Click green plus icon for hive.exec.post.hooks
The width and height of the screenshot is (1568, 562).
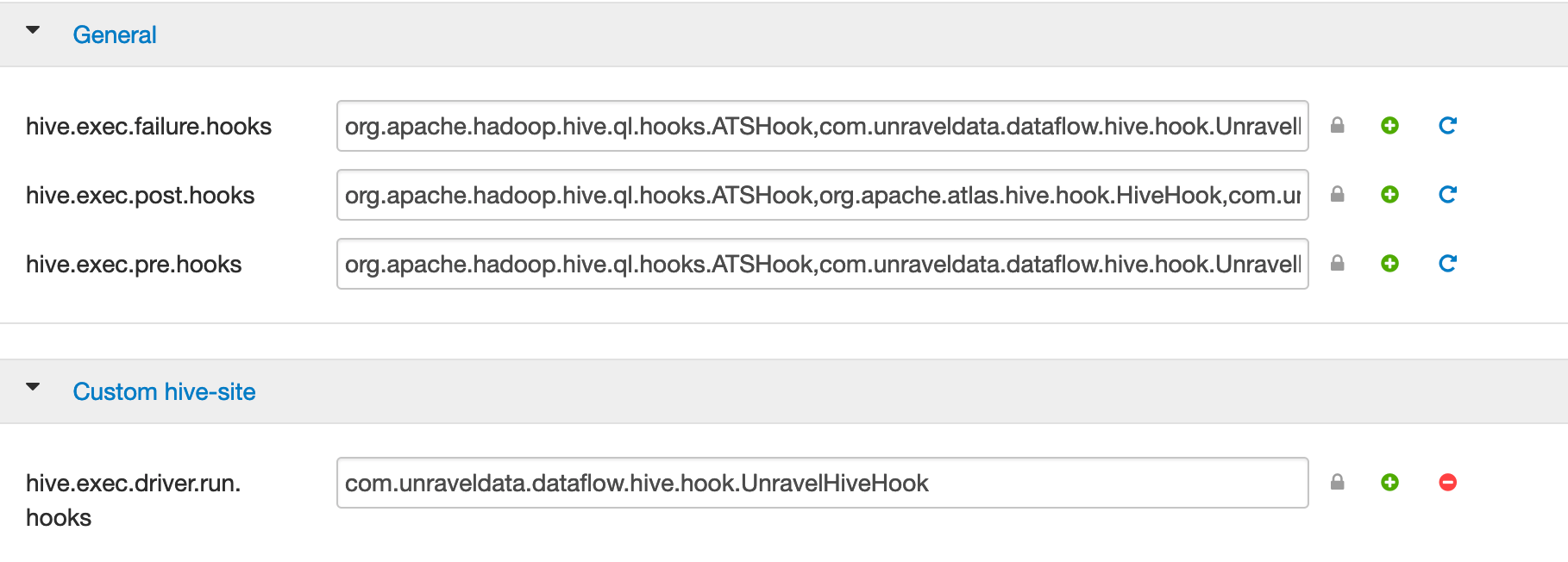click(x=1389, y=195)
